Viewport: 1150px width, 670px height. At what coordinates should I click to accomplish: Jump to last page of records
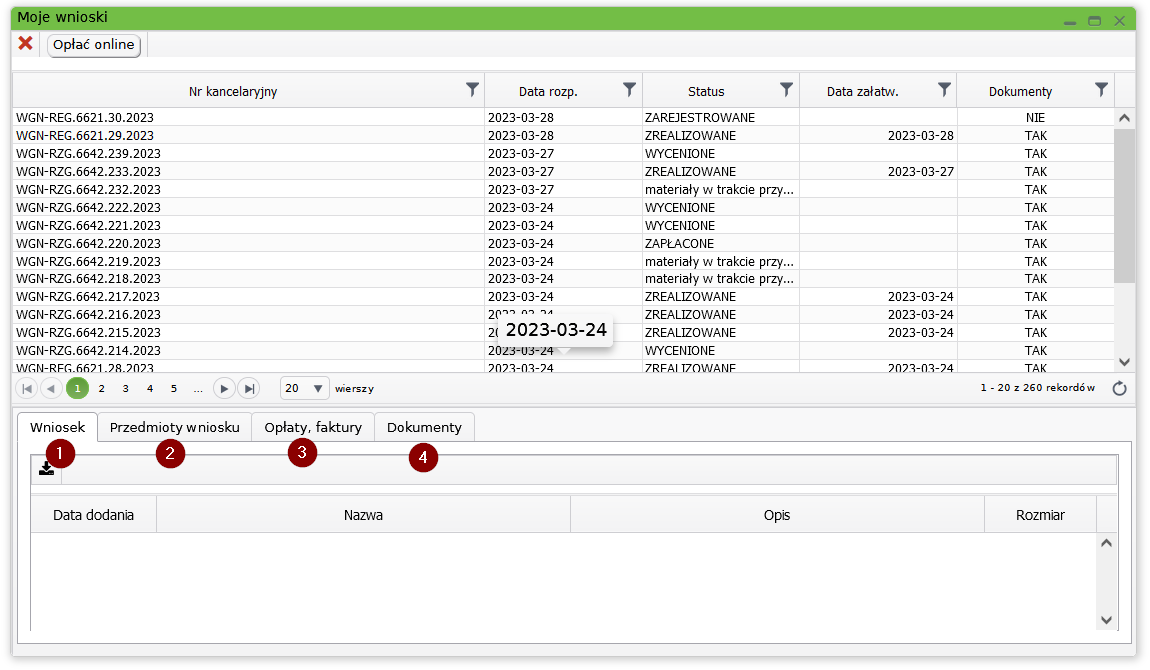[249, 388]
